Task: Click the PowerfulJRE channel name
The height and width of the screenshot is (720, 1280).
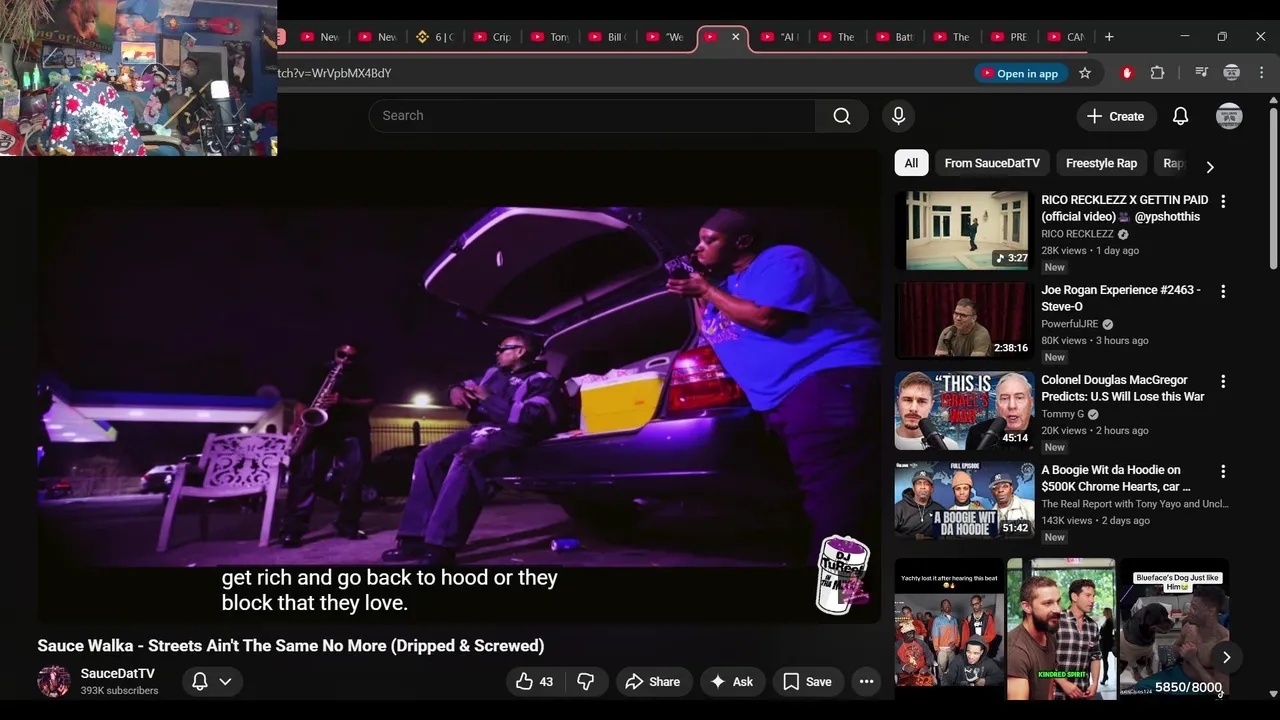Action: click(1070, 324)
